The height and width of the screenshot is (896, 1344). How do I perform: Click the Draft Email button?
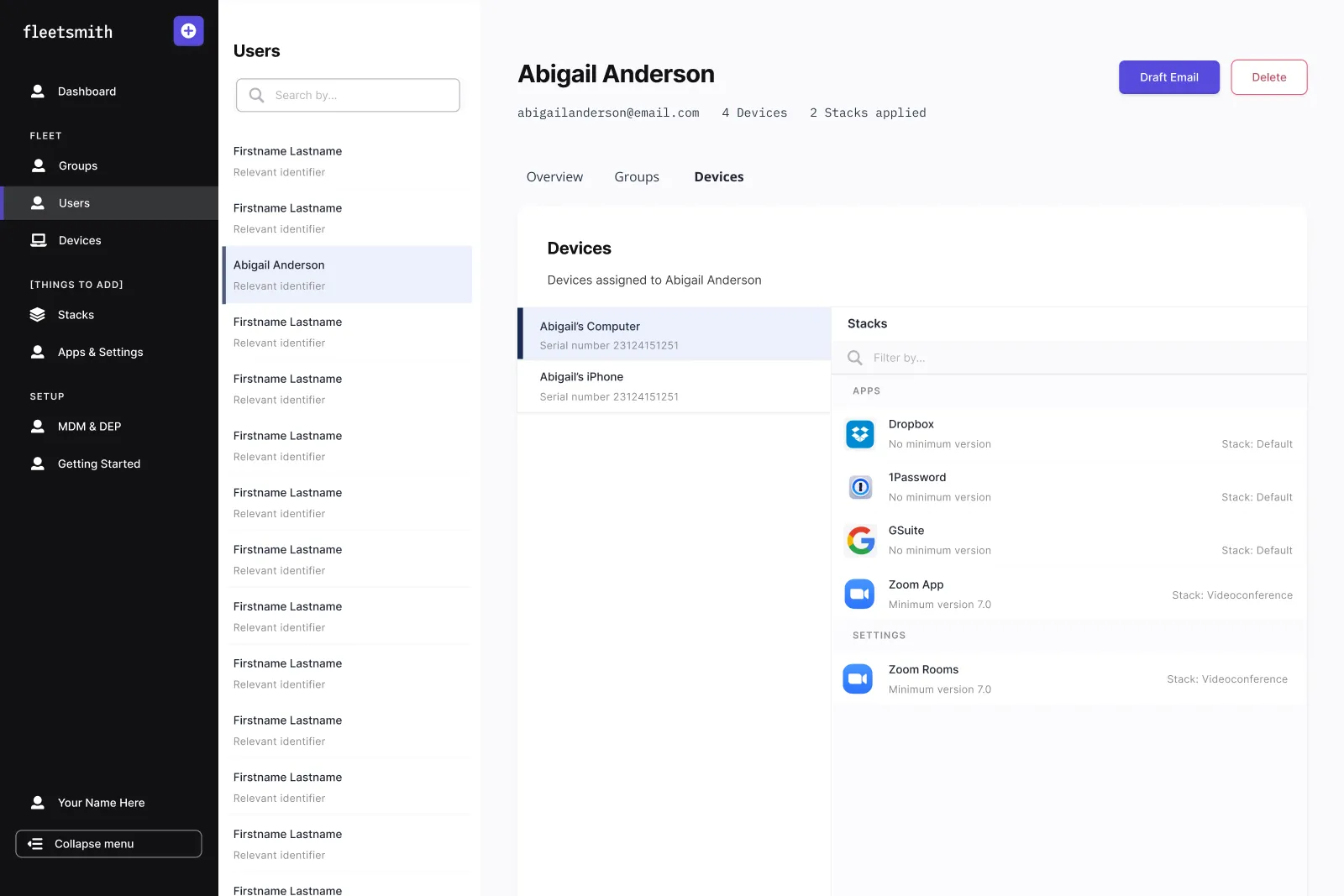point(1168,77)
